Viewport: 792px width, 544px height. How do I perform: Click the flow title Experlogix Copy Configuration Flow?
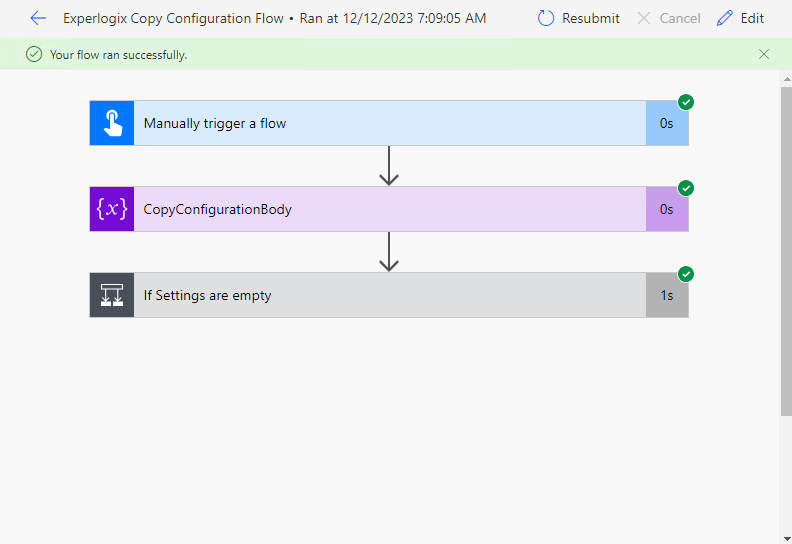pos(173,19)
